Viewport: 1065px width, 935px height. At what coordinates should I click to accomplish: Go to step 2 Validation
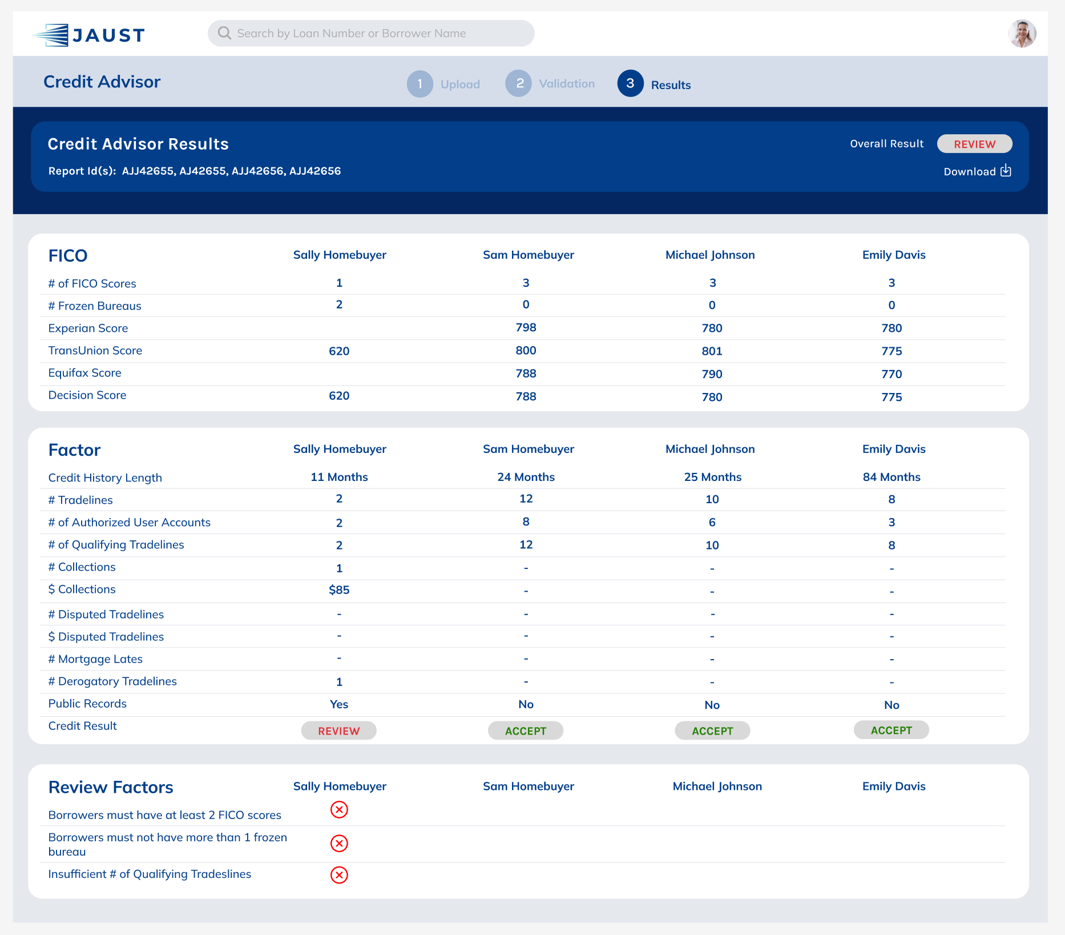(519, 84)
